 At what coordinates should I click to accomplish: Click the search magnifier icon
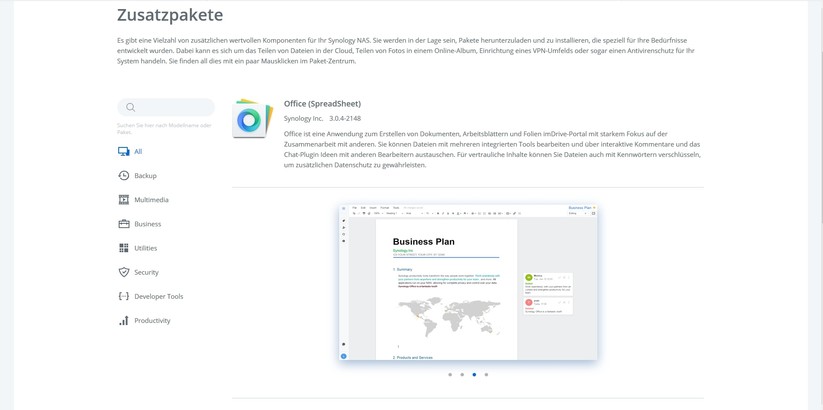[131, 107]
